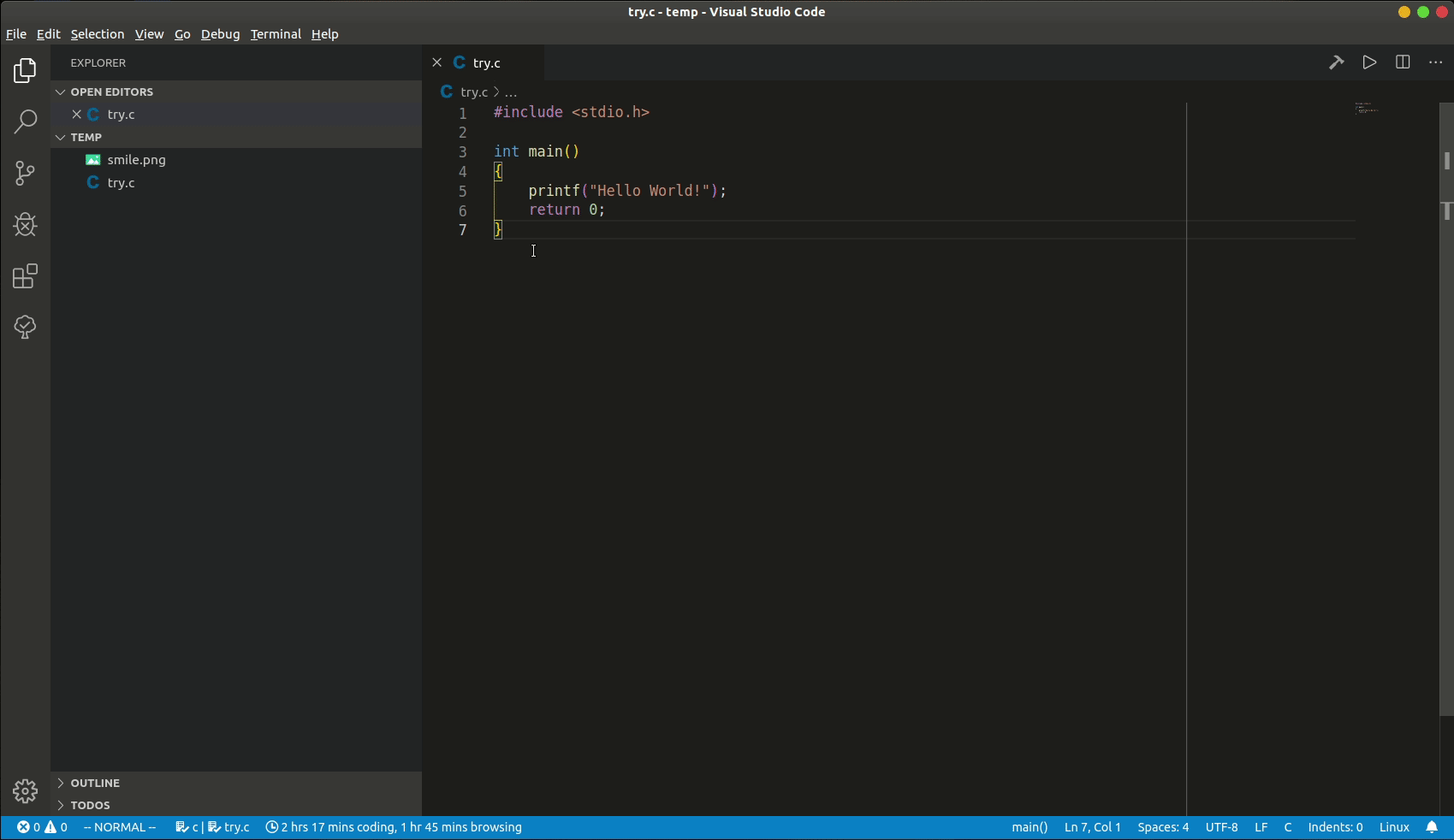Split the editor to the right
The width and height of the screenshot is (1454, 840).
[1403, 62]
